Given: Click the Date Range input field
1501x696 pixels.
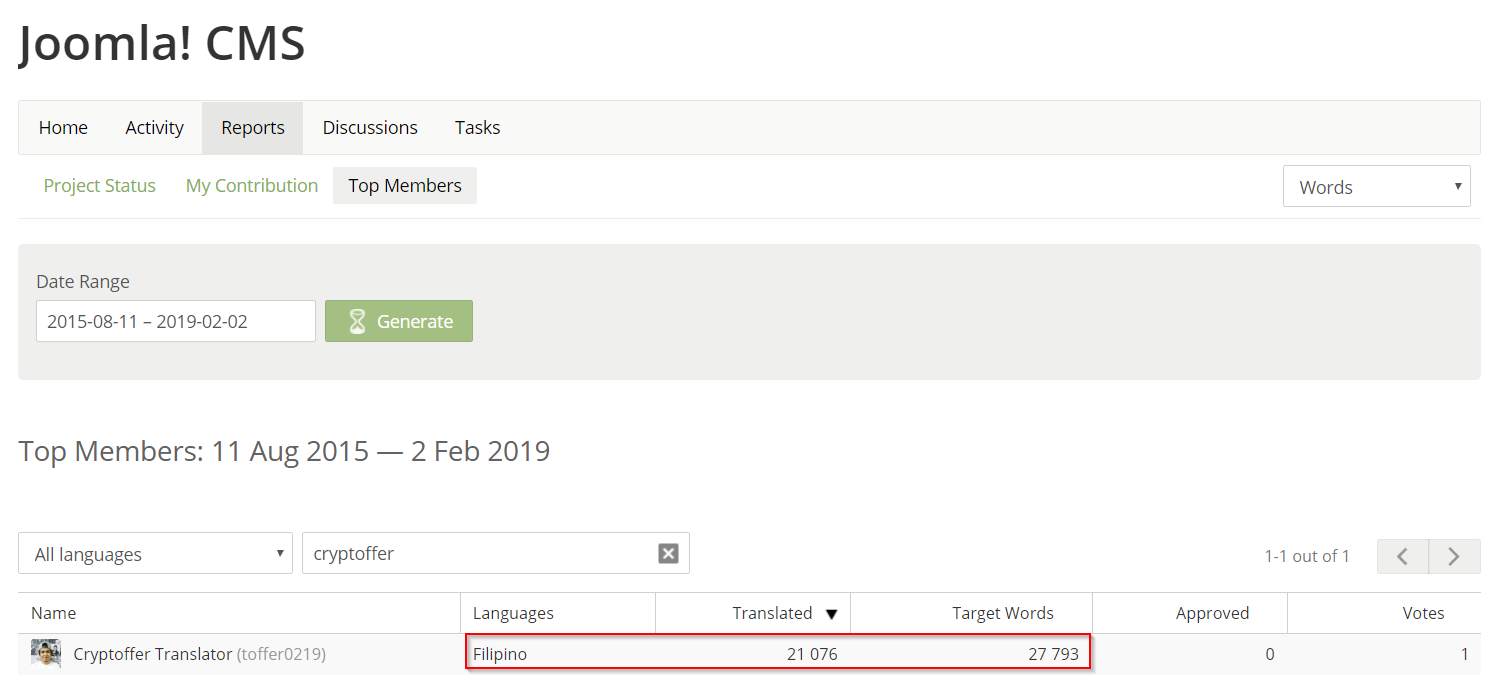Looking at the screenshot, I should 176,321.
